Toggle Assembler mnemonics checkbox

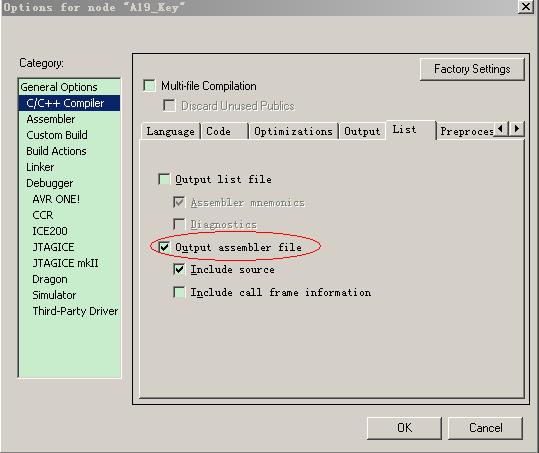(179, 202)
